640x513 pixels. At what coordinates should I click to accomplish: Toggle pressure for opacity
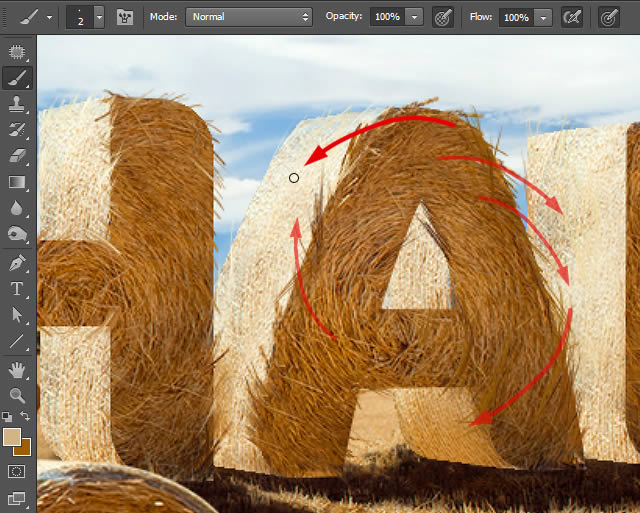(443, 18)
